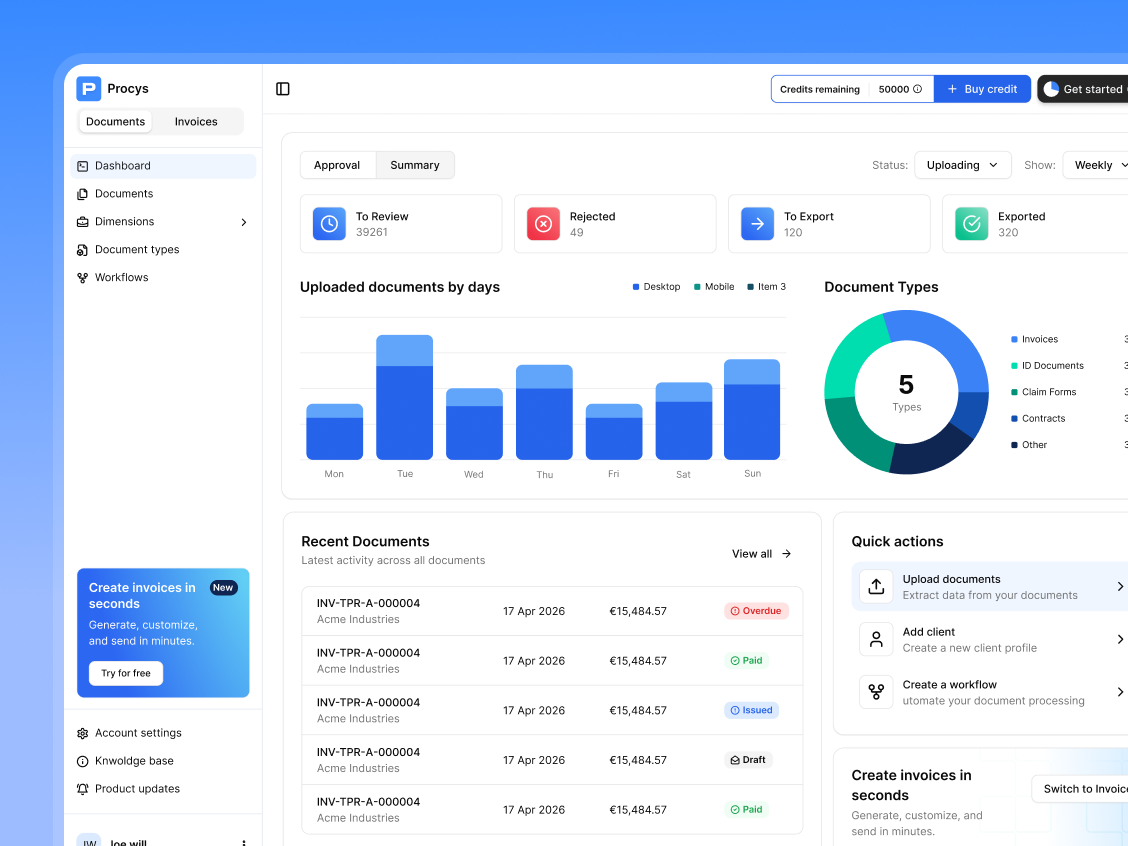Screen dimensions: 1128x846
Task: Open Documents in the sidebar list
Action: (163, 194)
